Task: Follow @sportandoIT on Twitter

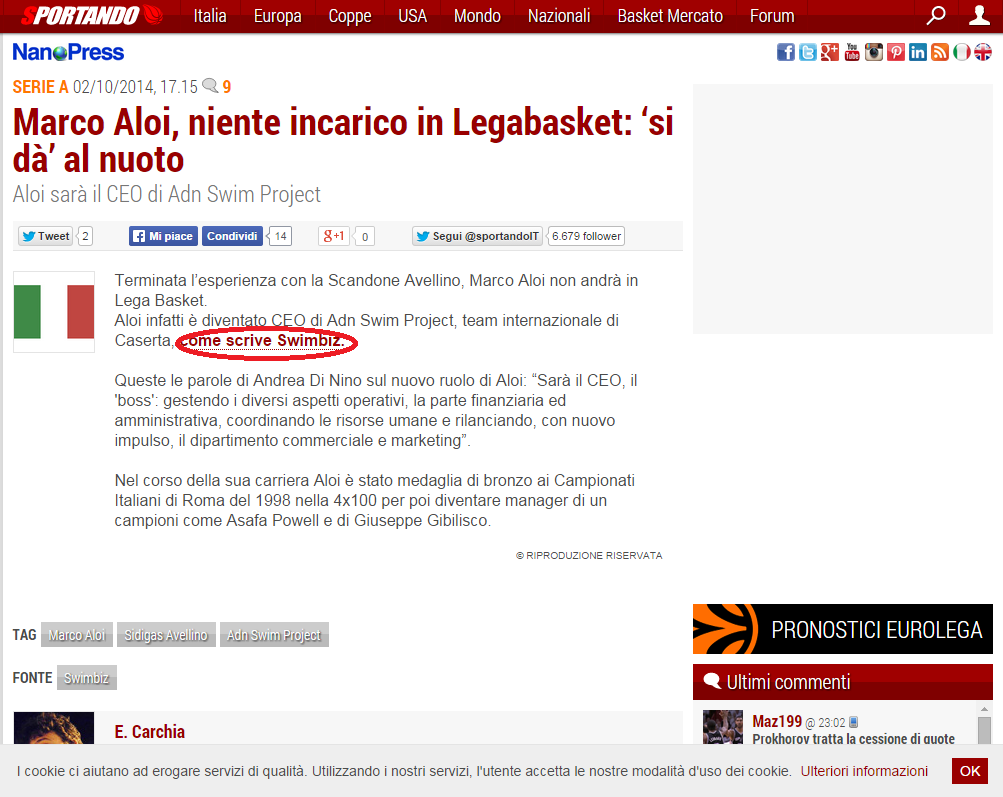Action: [x=477, y=236]
